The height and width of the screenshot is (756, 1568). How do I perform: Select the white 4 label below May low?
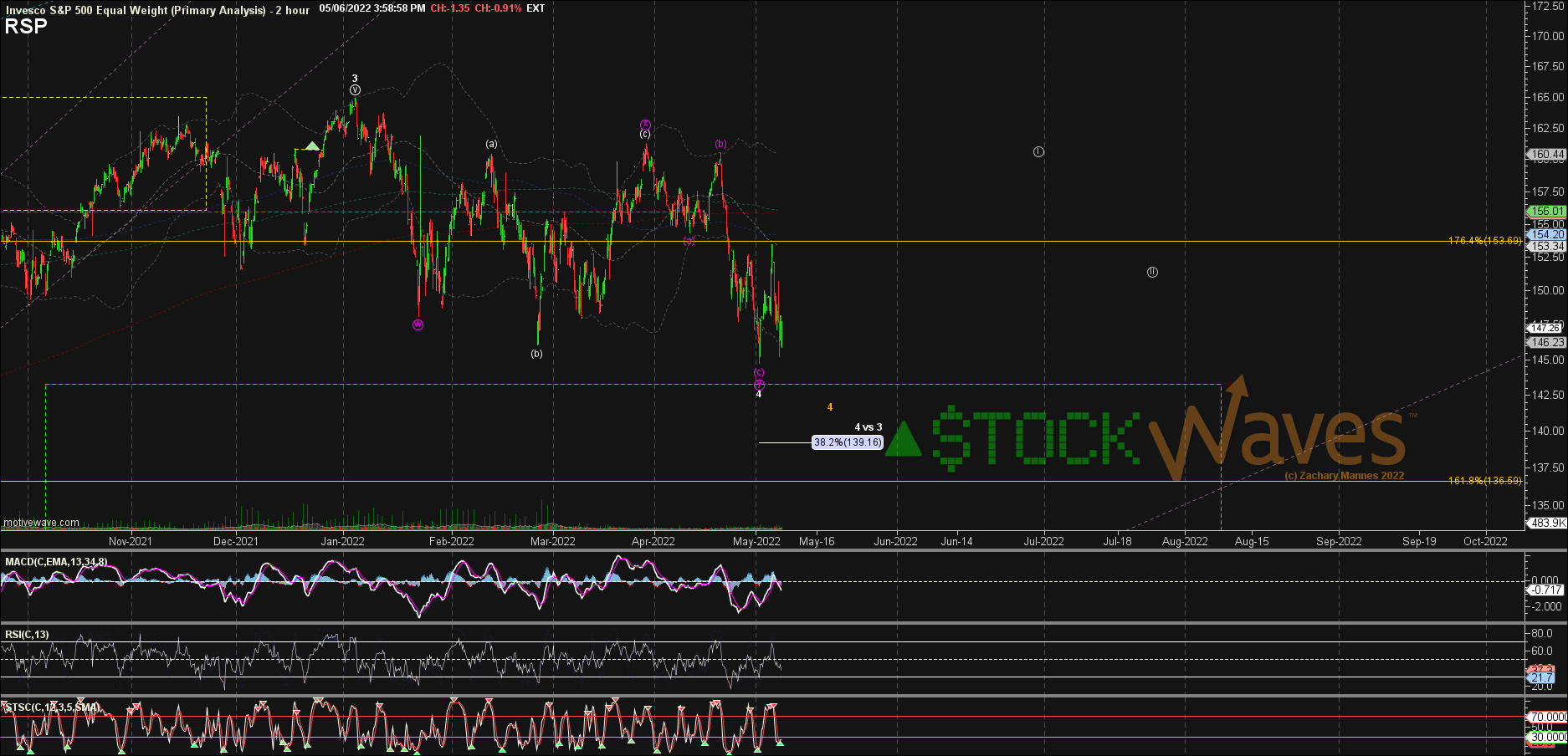click(759, 394)
